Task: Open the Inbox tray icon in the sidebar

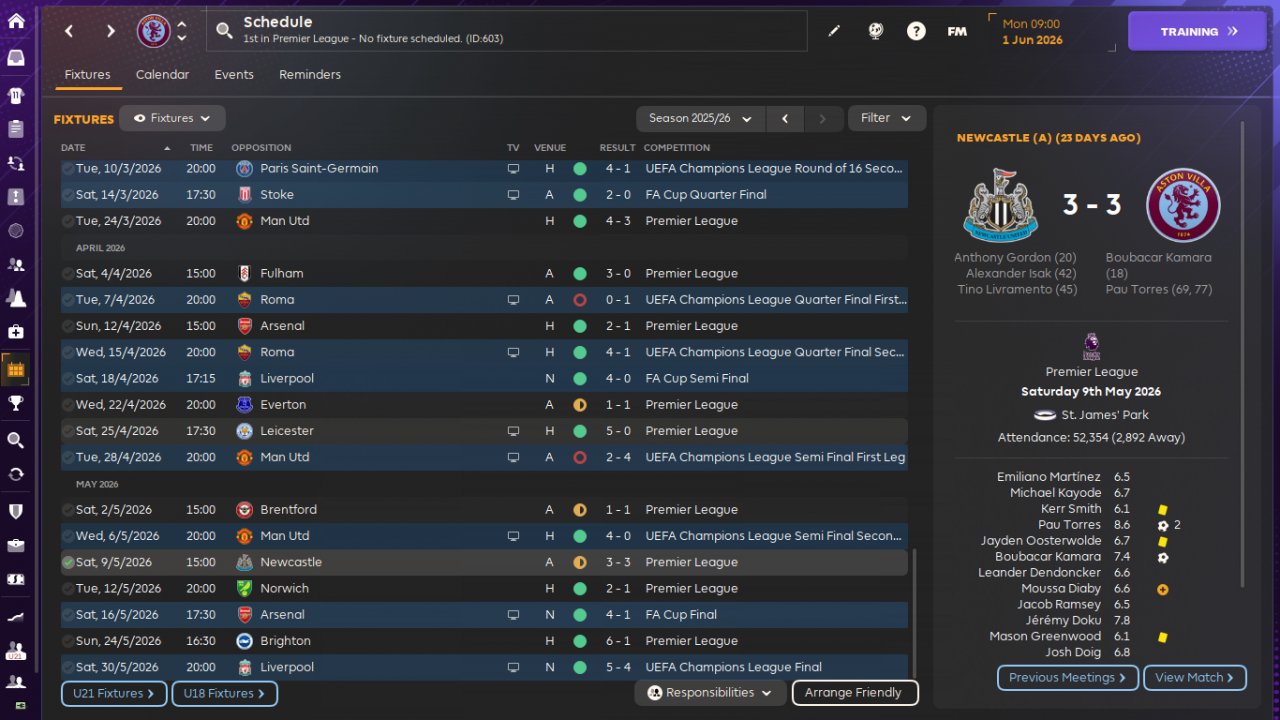Action: (x=16, y=58)
